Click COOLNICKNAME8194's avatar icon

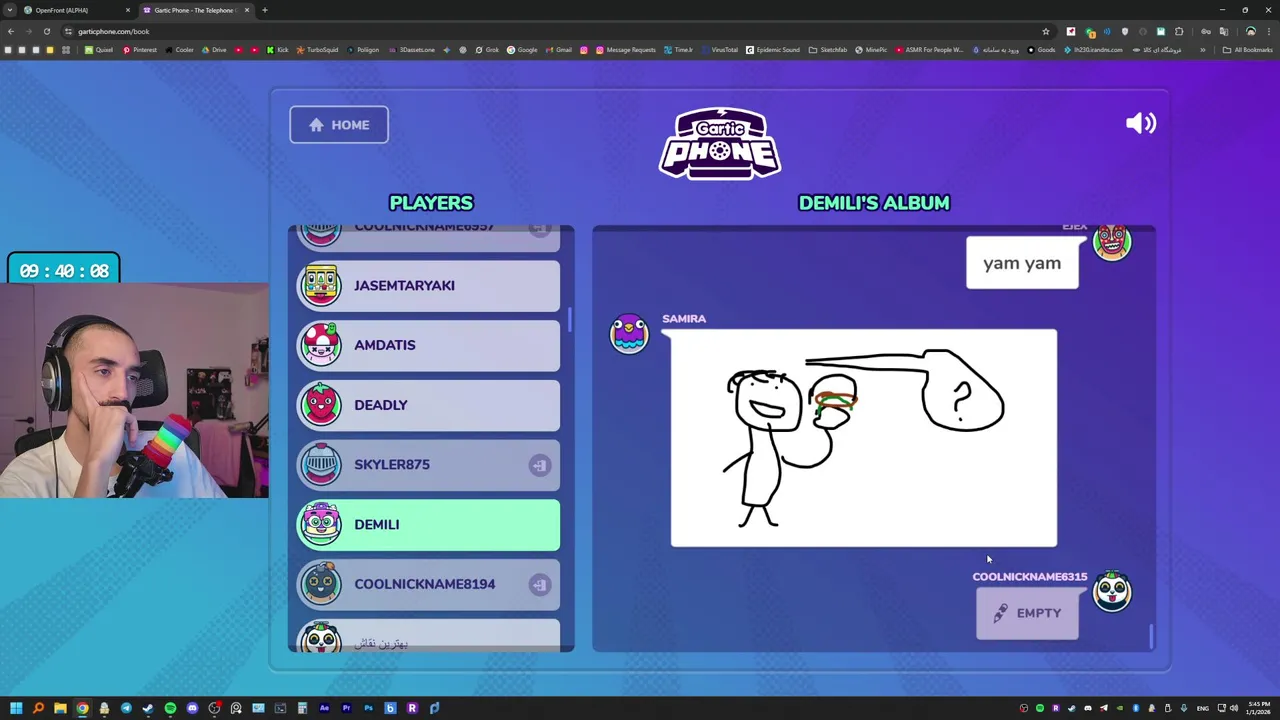point(321,584)
